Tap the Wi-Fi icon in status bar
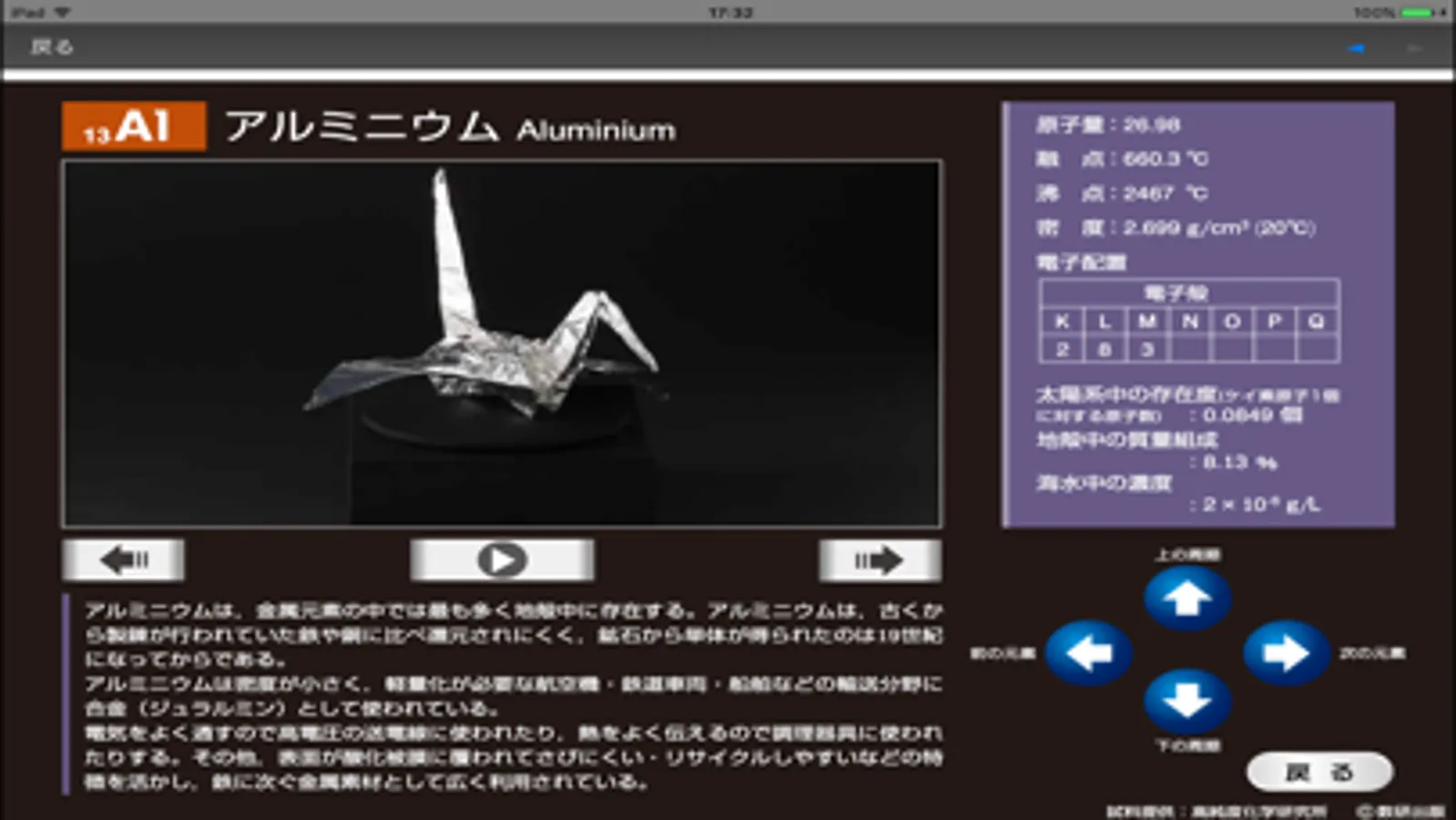 point(62,13)
